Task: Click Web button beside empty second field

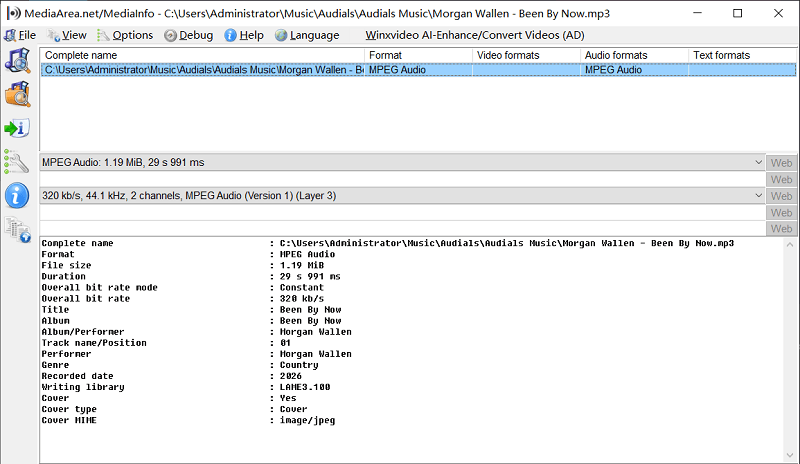Action: pyautogui.click(x=781, y=180)
